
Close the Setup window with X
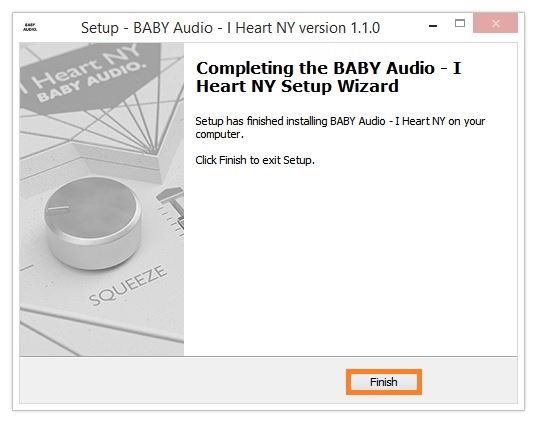(x=495, y=23)
